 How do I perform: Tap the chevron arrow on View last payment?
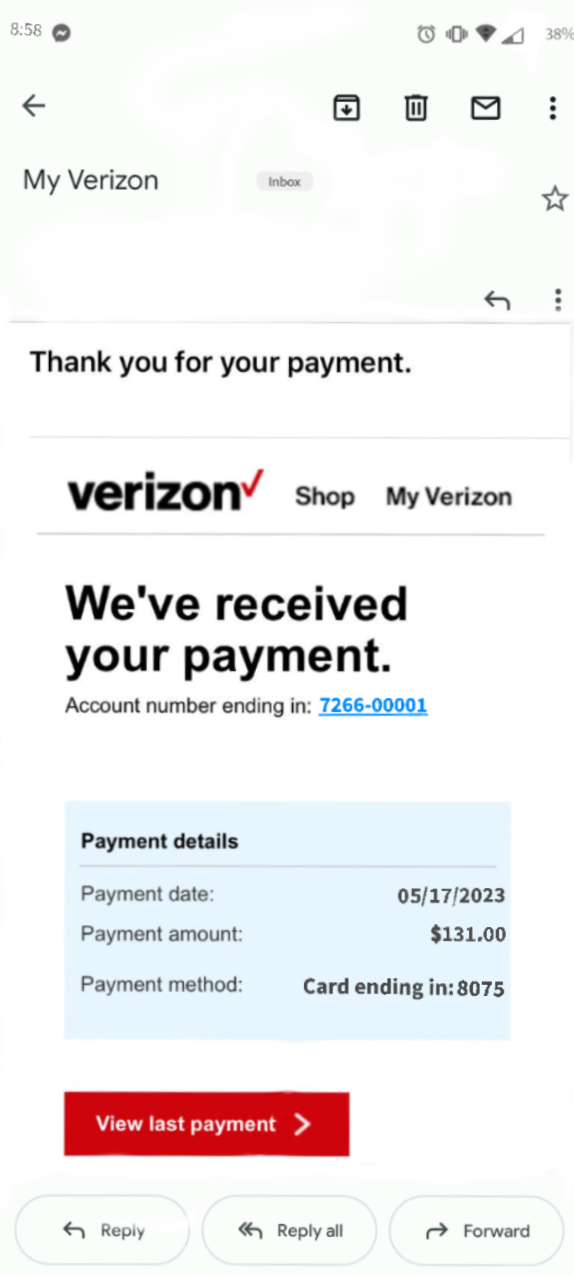pyautogui.click(x=303, y=1125)
